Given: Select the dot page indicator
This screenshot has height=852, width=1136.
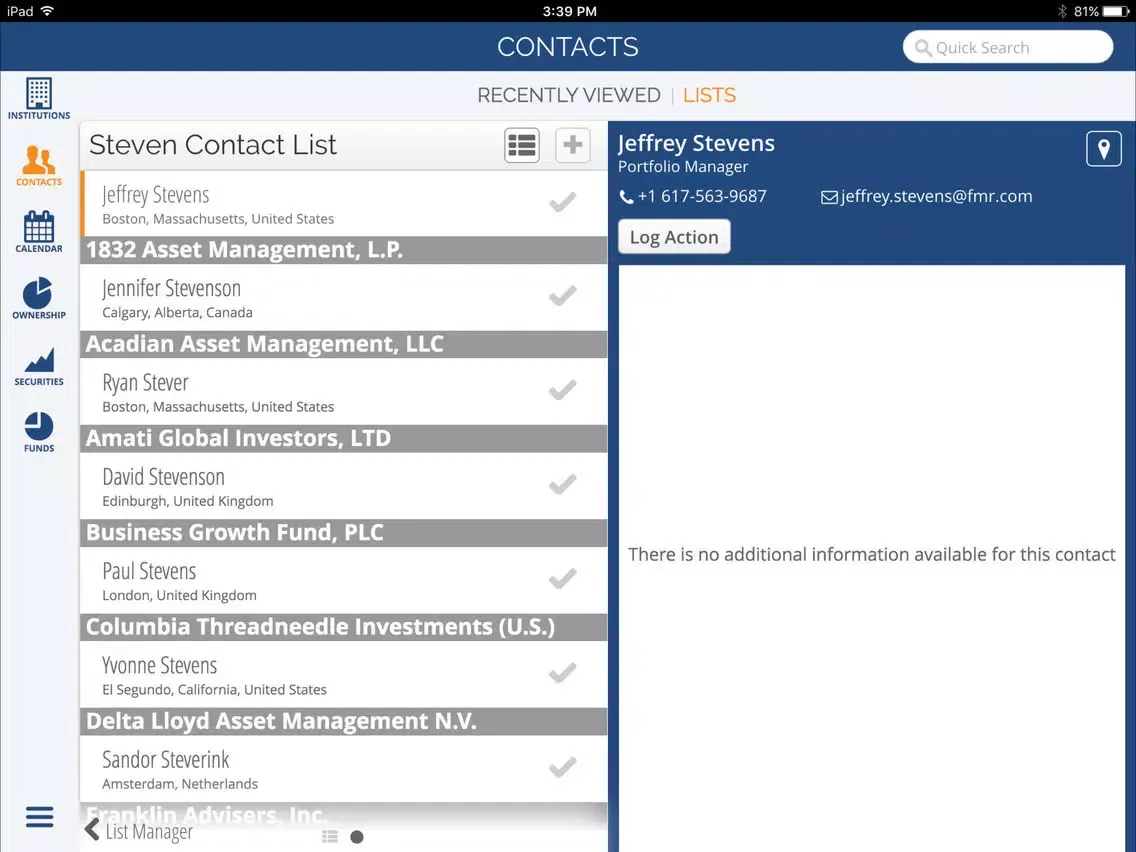Looking at the screenshot, I should point(356,837).
